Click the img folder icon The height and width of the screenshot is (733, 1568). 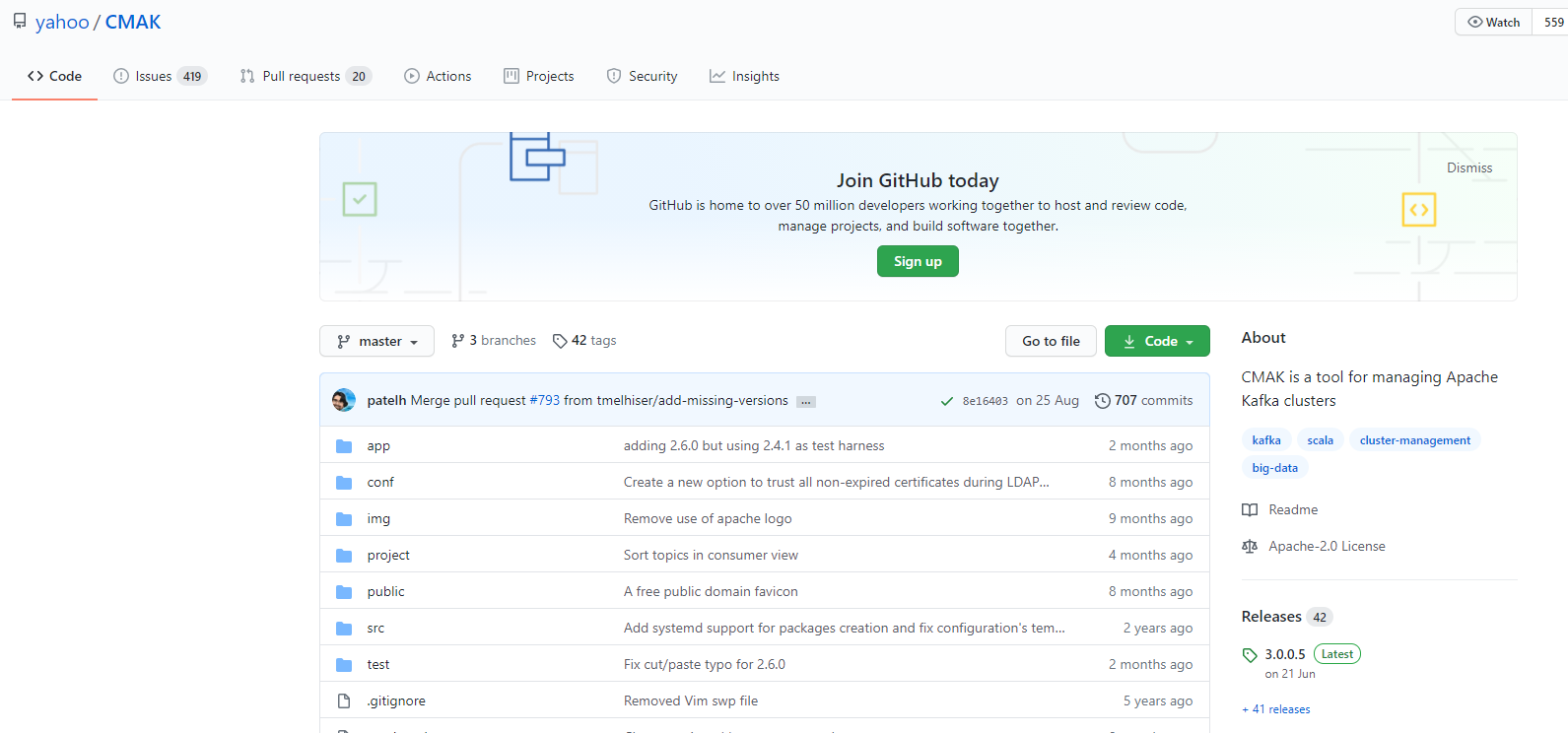point(344,519)
